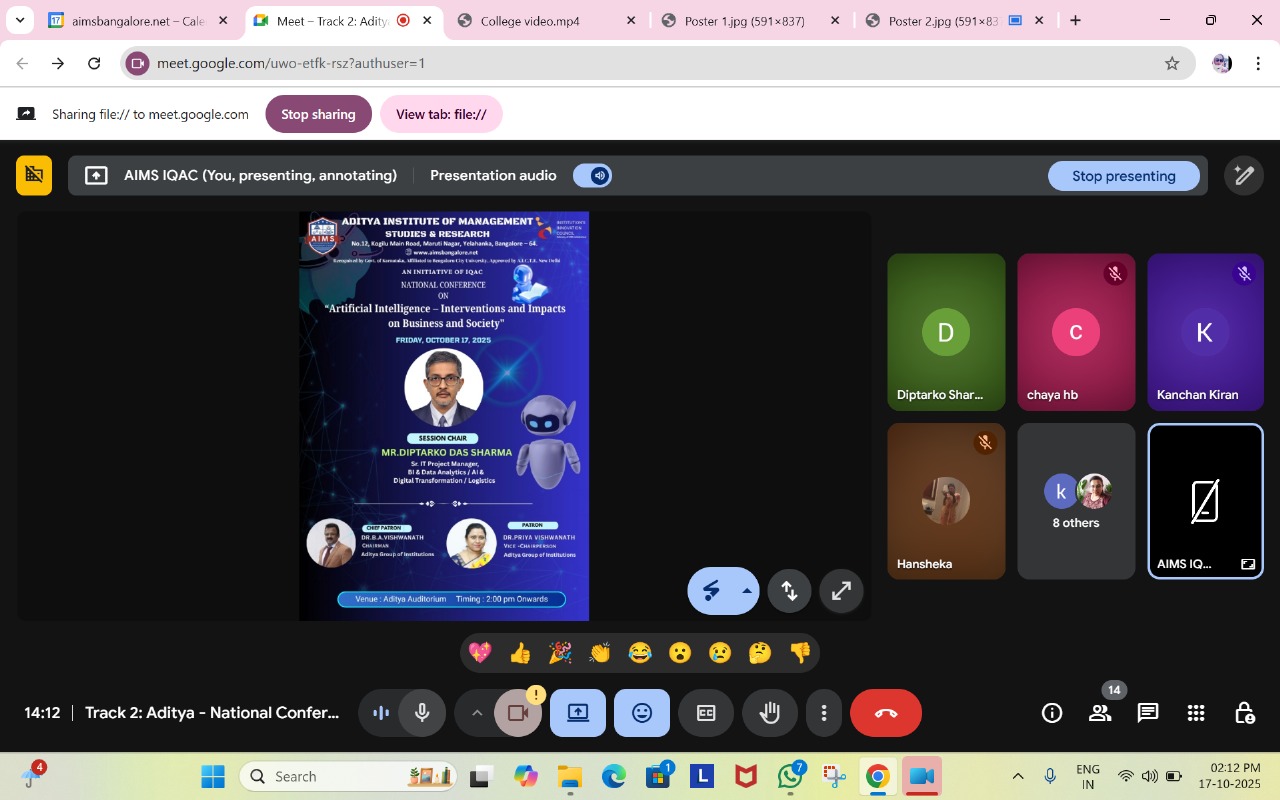Send the sad face reaction
The image size is (1280, 800).
coord(720,653)
